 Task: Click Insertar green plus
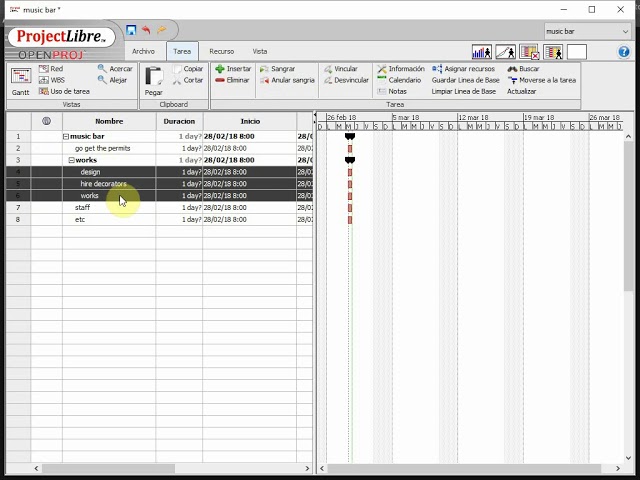[233, 69]
